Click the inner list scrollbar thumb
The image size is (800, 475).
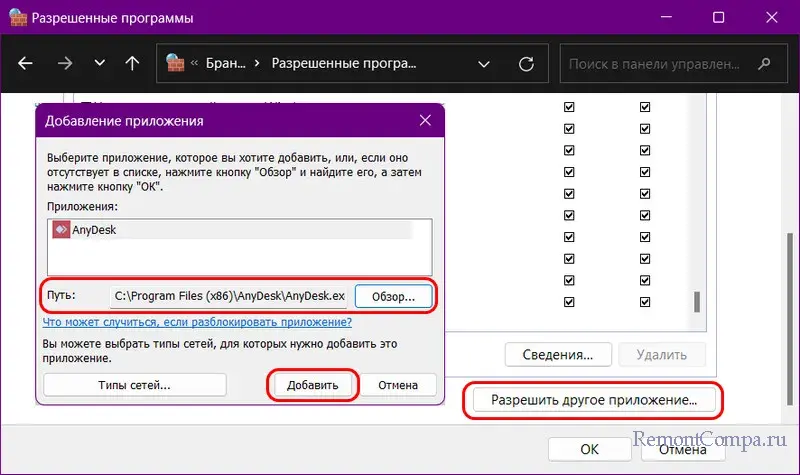(696, 302)
